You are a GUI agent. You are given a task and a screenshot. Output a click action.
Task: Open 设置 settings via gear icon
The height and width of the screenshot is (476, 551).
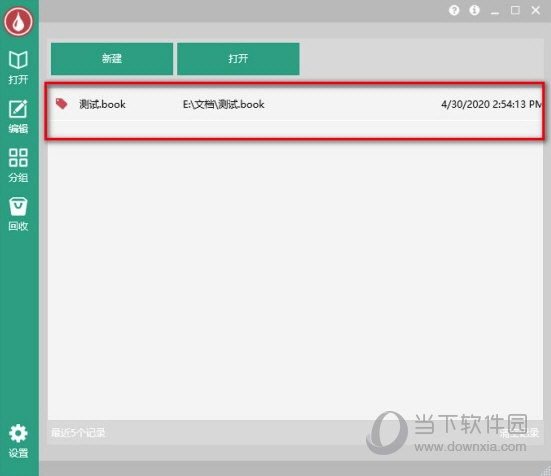[x=18, y=441]
